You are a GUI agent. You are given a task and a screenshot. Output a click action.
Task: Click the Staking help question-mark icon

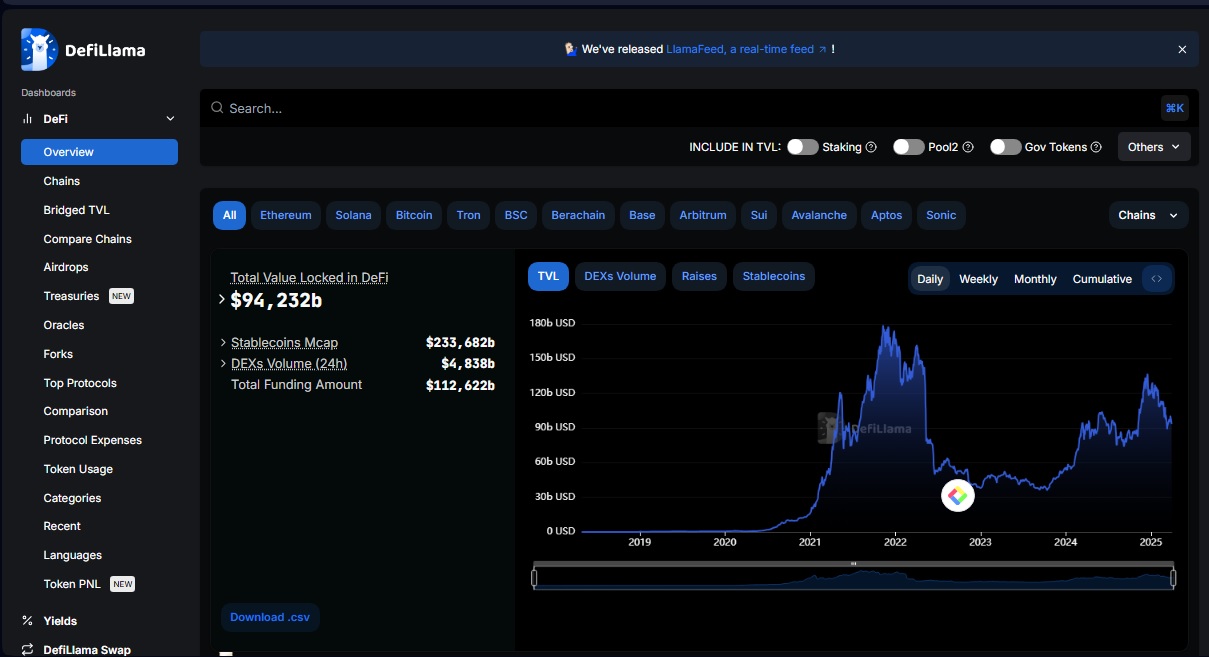(871, 147)
